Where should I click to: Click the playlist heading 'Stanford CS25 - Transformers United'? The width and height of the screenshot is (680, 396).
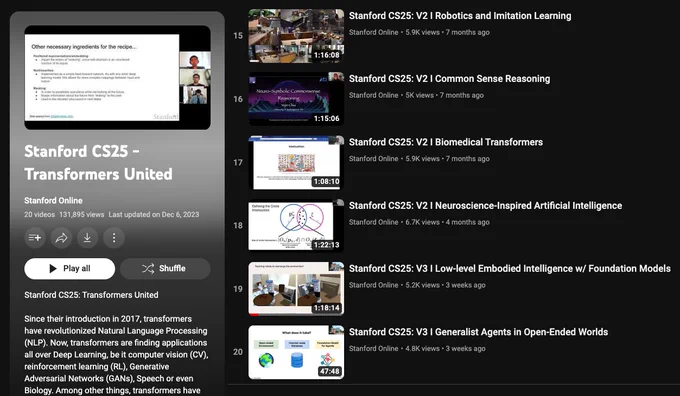pyautogui.click(x=99, y=163)
